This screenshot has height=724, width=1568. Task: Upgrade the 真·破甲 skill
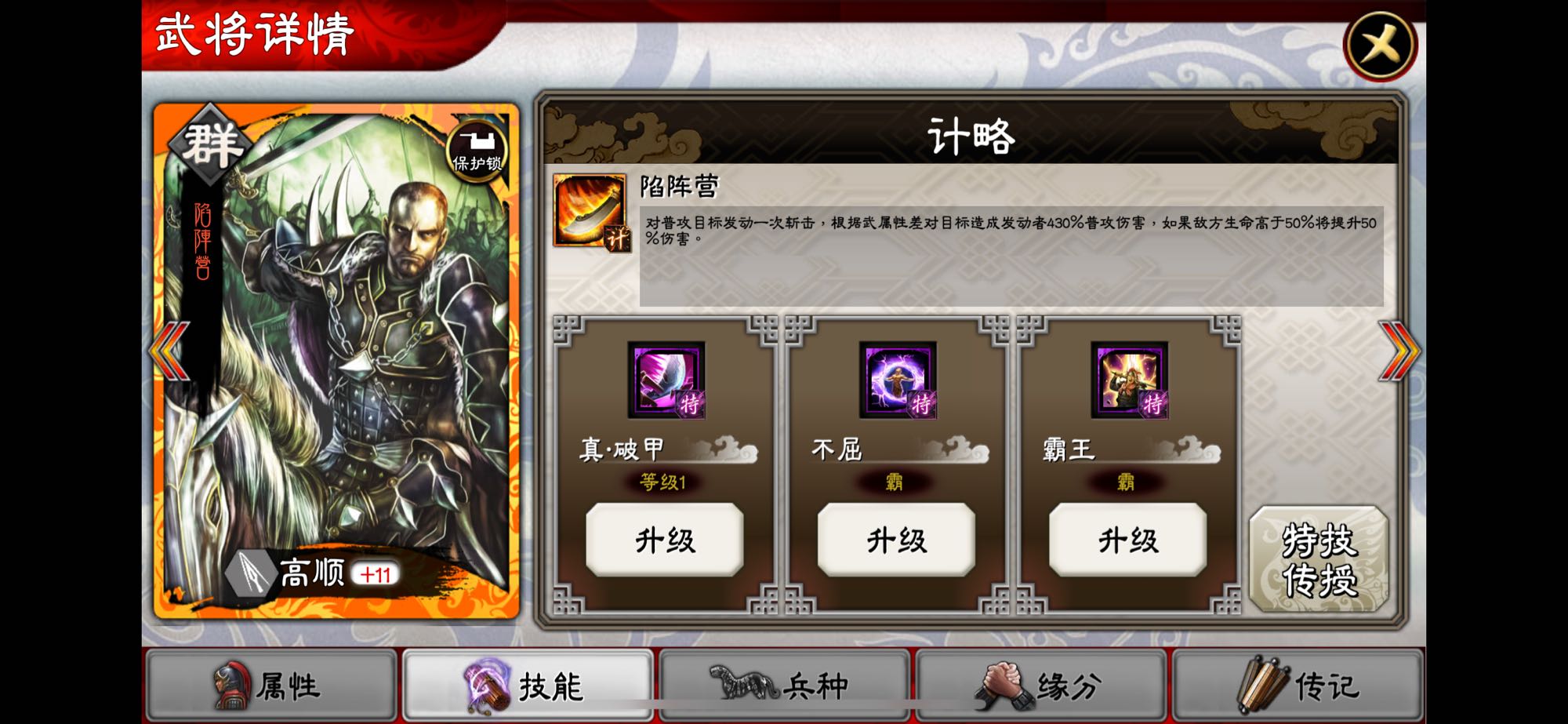[665, 540]
